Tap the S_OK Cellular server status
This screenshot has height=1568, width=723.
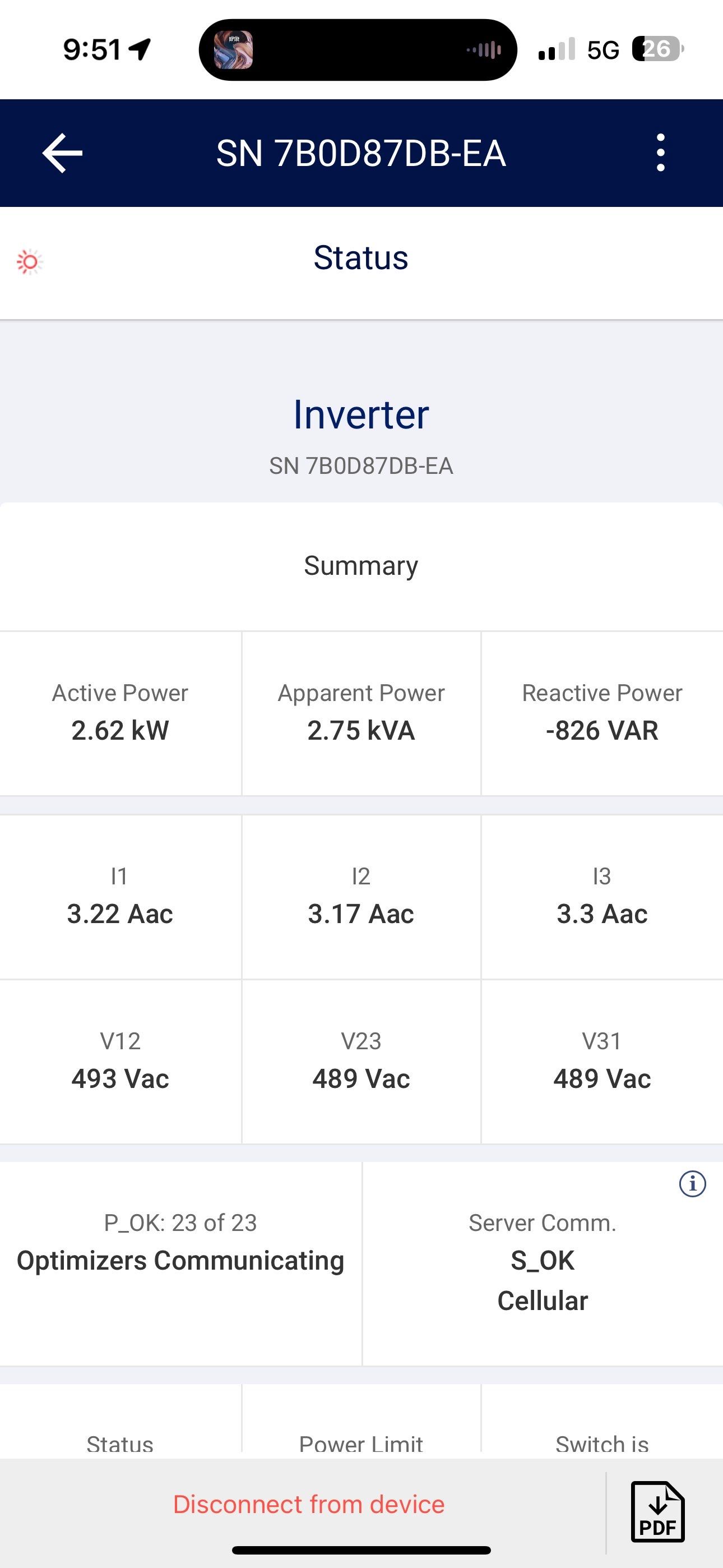pyautogui.click(x=543, y=1280)
